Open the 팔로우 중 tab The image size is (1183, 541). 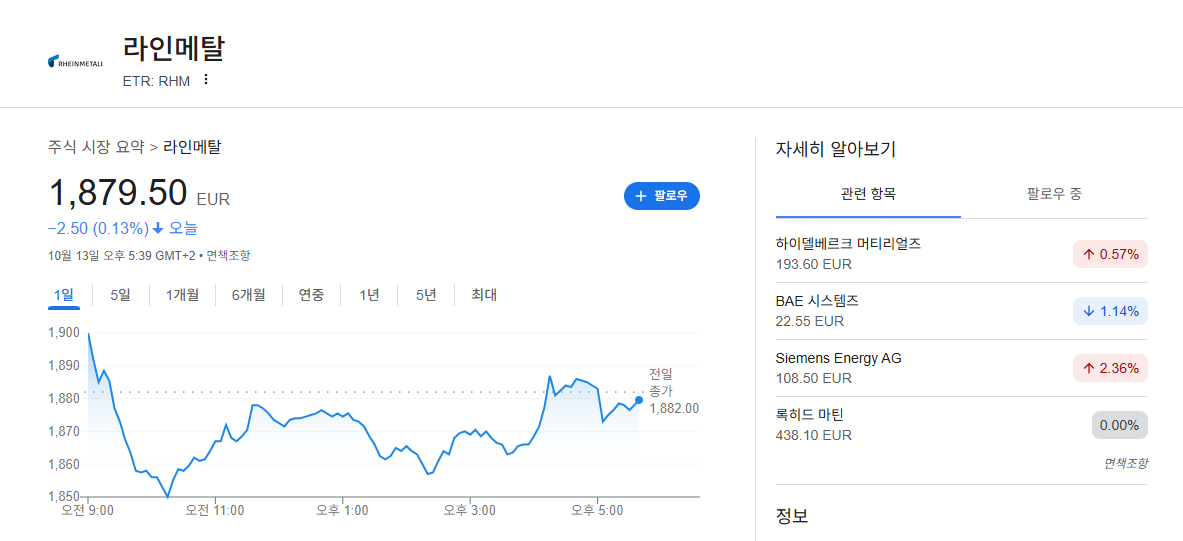[1054, 194]
